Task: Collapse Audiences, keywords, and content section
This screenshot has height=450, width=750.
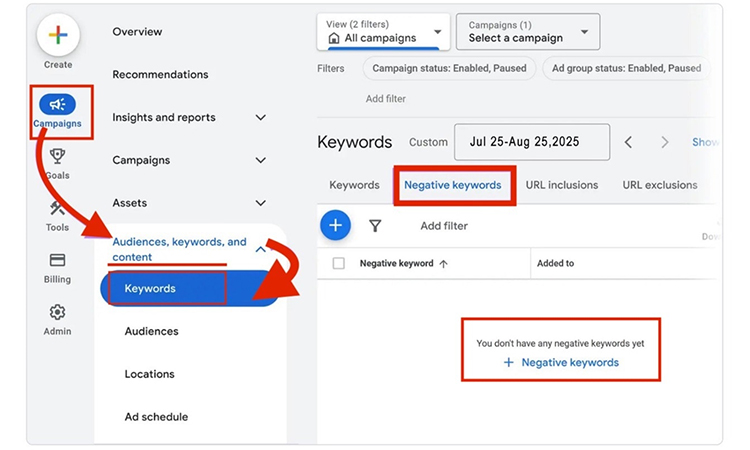Action: coord(261,249)
